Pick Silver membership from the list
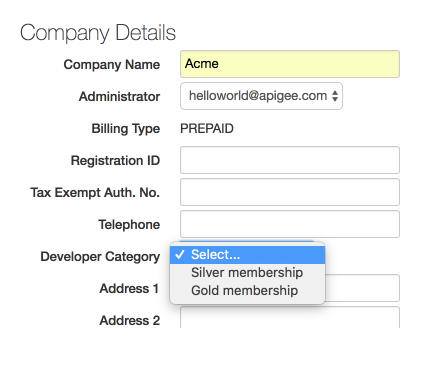427x367 pixels. (x=247, y=273)
